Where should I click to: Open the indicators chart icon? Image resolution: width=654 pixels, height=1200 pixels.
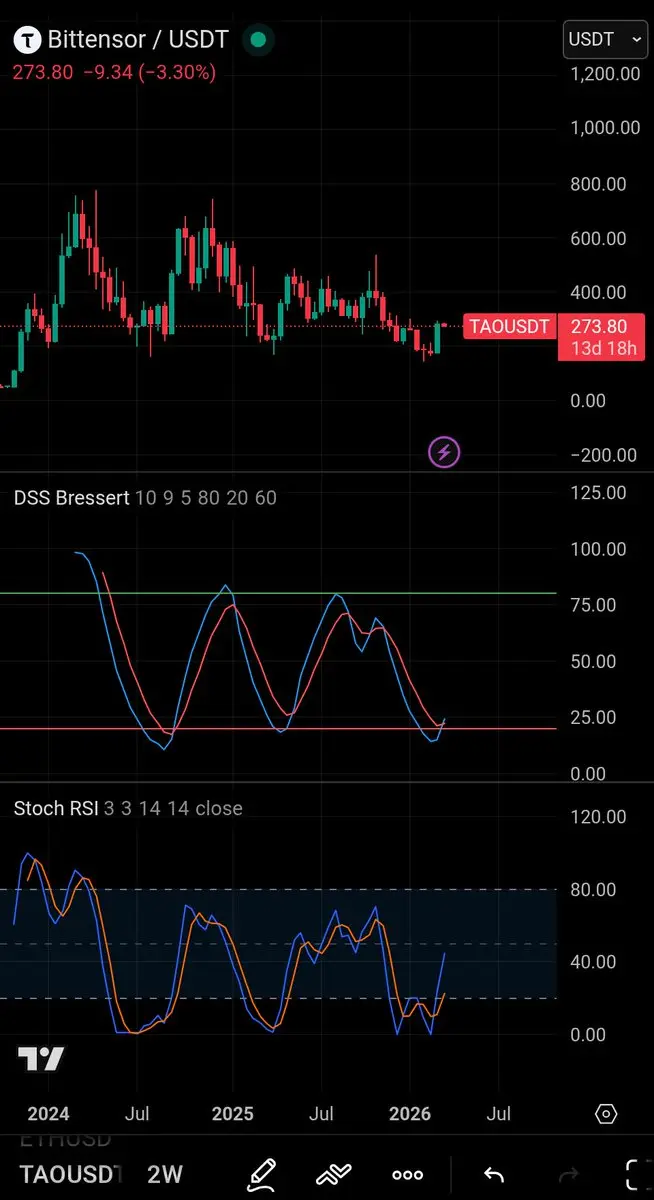[334, 1174]
